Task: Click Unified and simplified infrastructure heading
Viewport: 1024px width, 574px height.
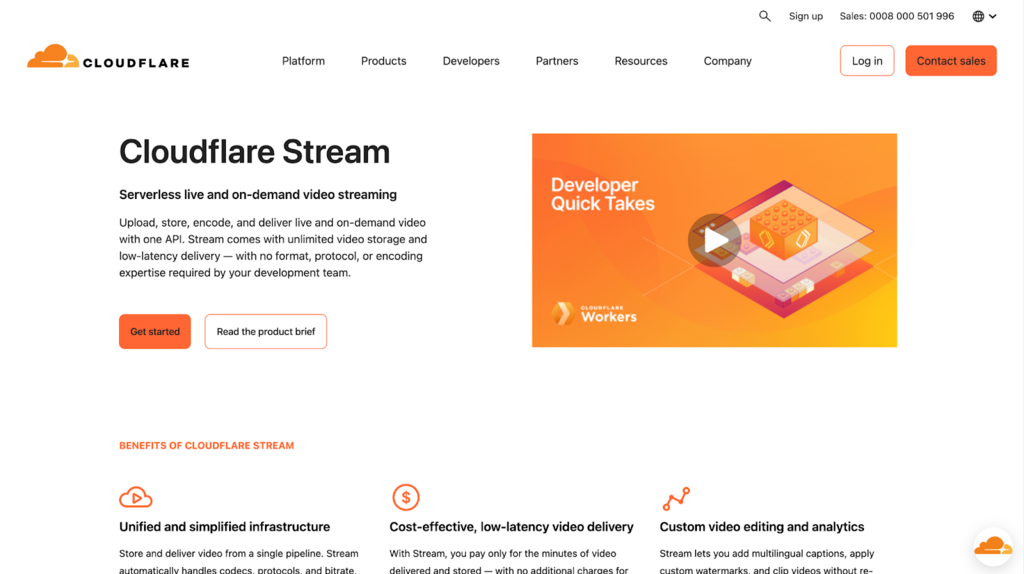Action: tap(225, 526)
